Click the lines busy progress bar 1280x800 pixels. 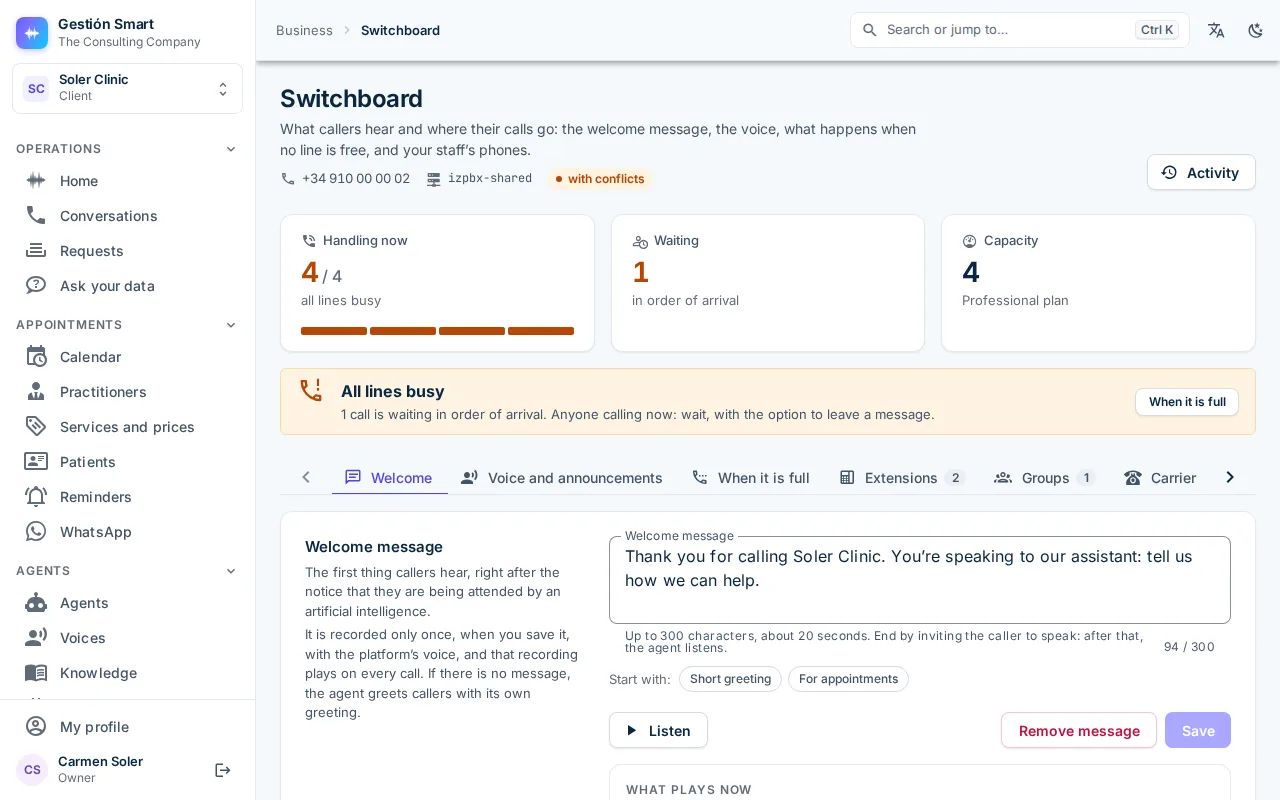[x=437, y=331]
